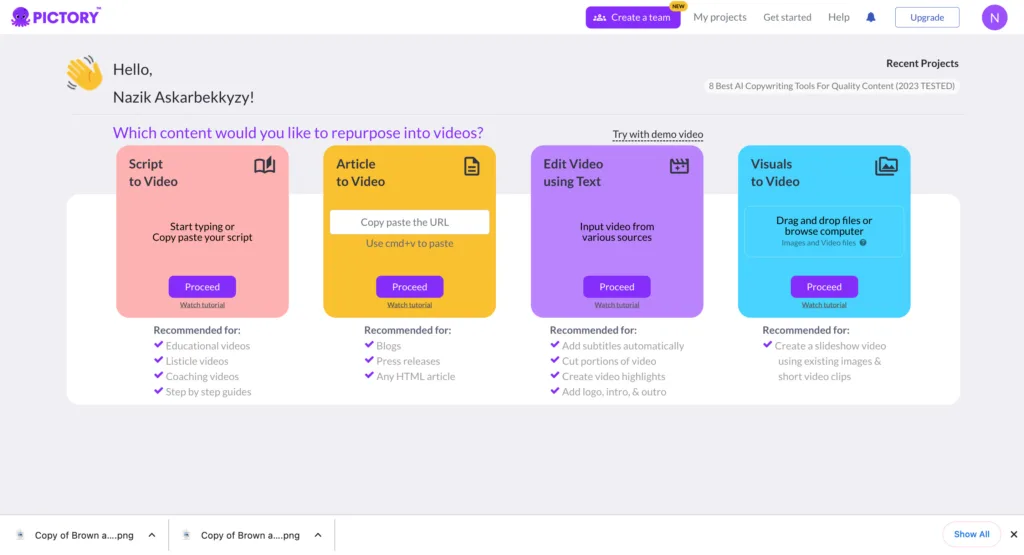Open the recent 8 Best AI Copywriting Tools project
This screenshot has width=1024, height=555.
coord(831,86)
